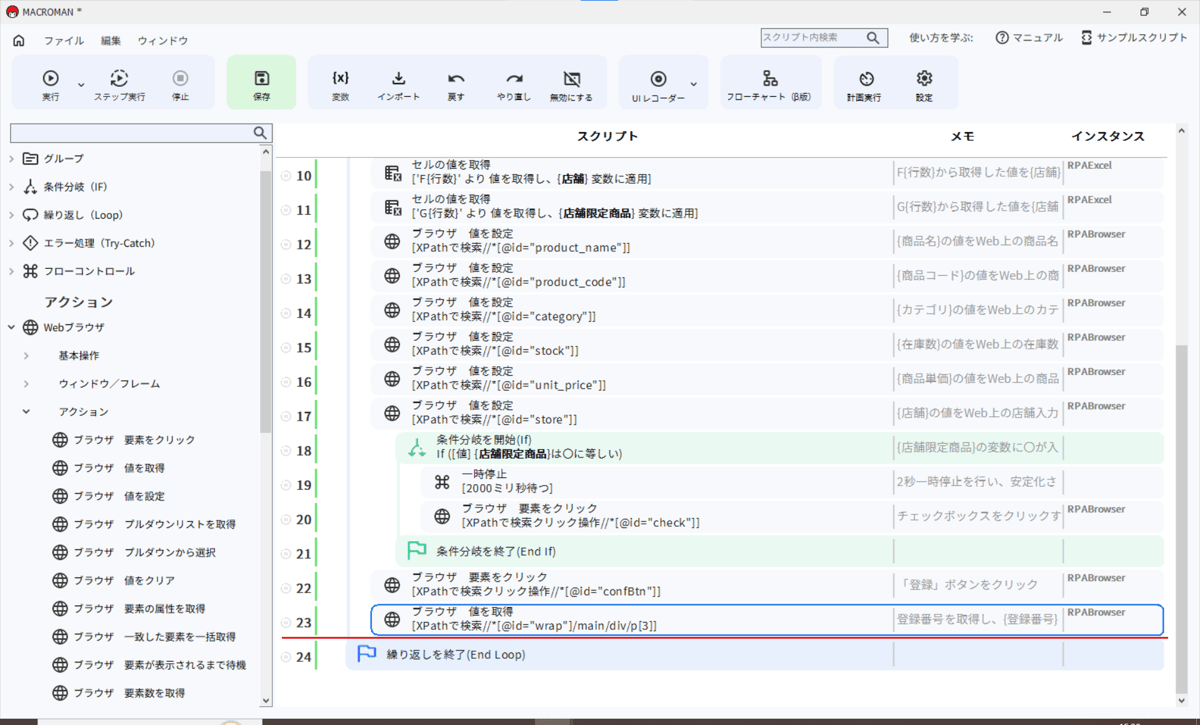Click Excel icon on script row 10
The image size is (1200, 725).
coord(393,174)
